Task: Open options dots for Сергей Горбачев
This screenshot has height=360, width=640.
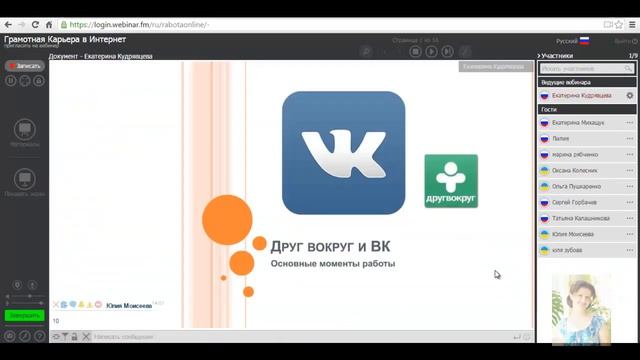Action: (x=630, y=202)
